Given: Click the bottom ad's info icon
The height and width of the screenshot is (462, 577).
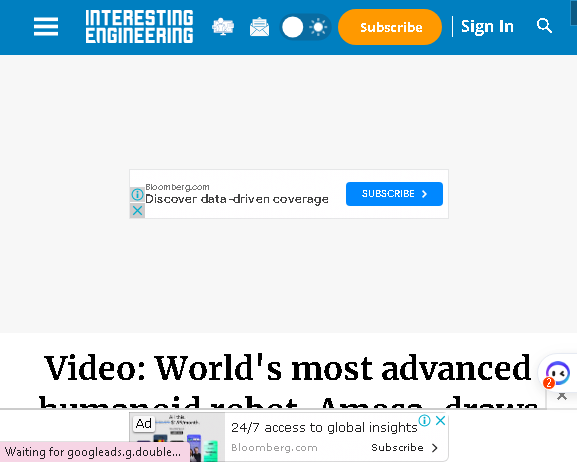Looking at the screenshot, I should (x=424, y=420).
